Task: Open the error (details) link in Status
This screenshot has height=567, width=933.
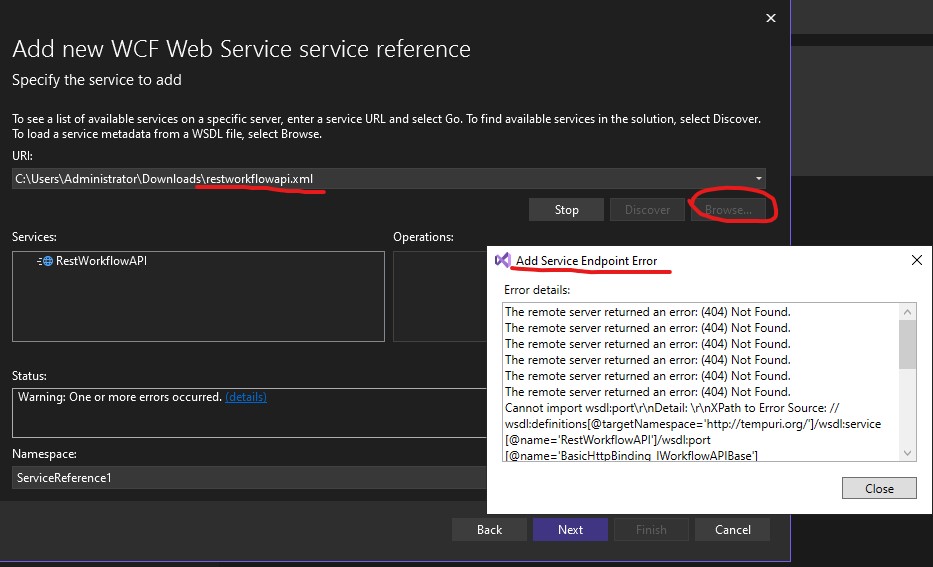Action: [x=246, y=397]
